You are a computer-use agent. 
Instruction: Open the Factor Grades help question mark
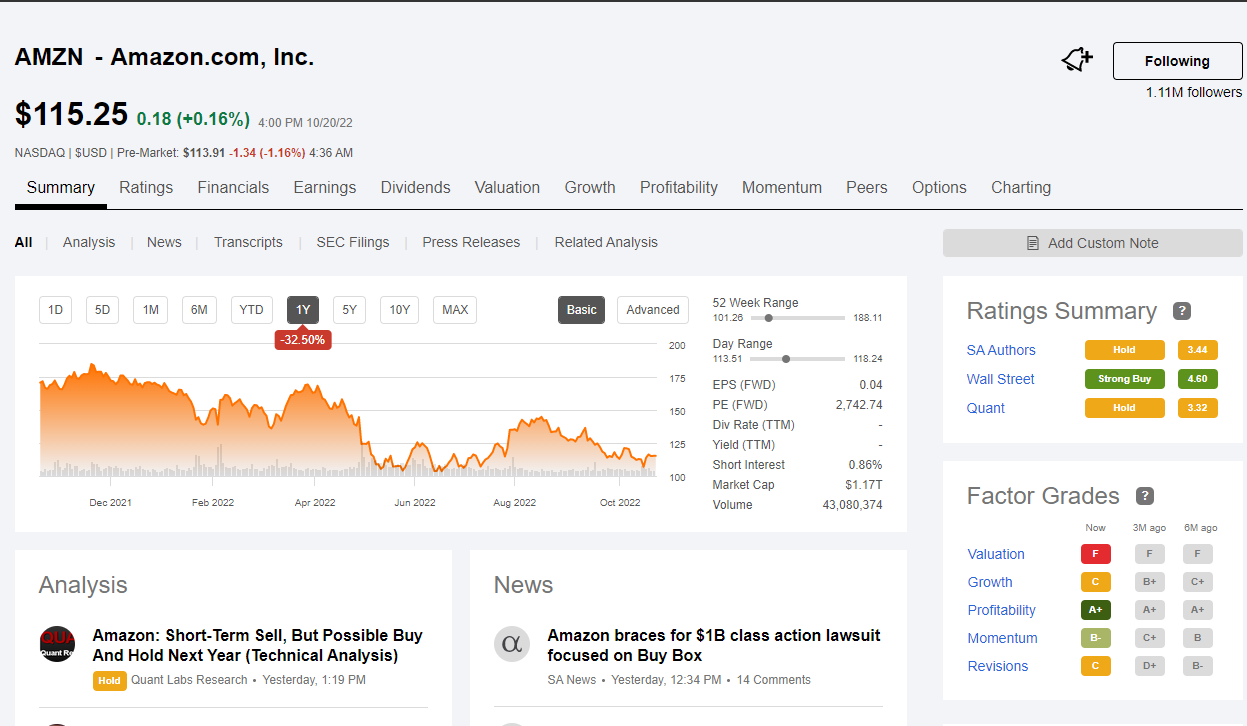[x=1145, y=496]
